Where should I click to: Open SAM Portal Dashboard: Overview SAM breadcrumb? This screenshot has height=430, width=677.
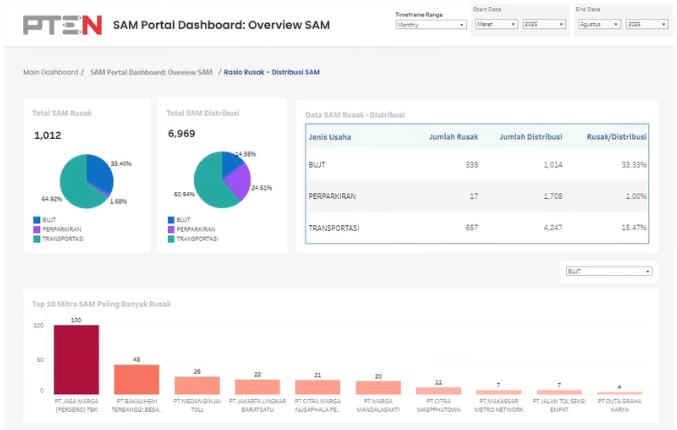[x=151, y=72]
